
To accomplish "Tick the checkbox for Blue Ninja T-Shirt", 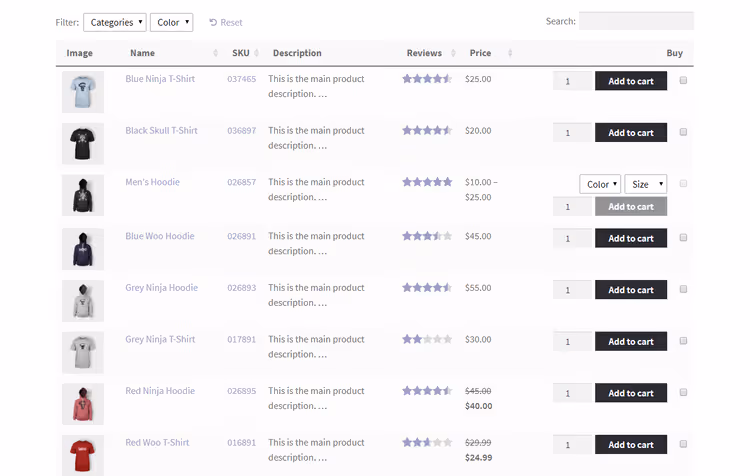I will pyautogui.click(x=683, y=80).
